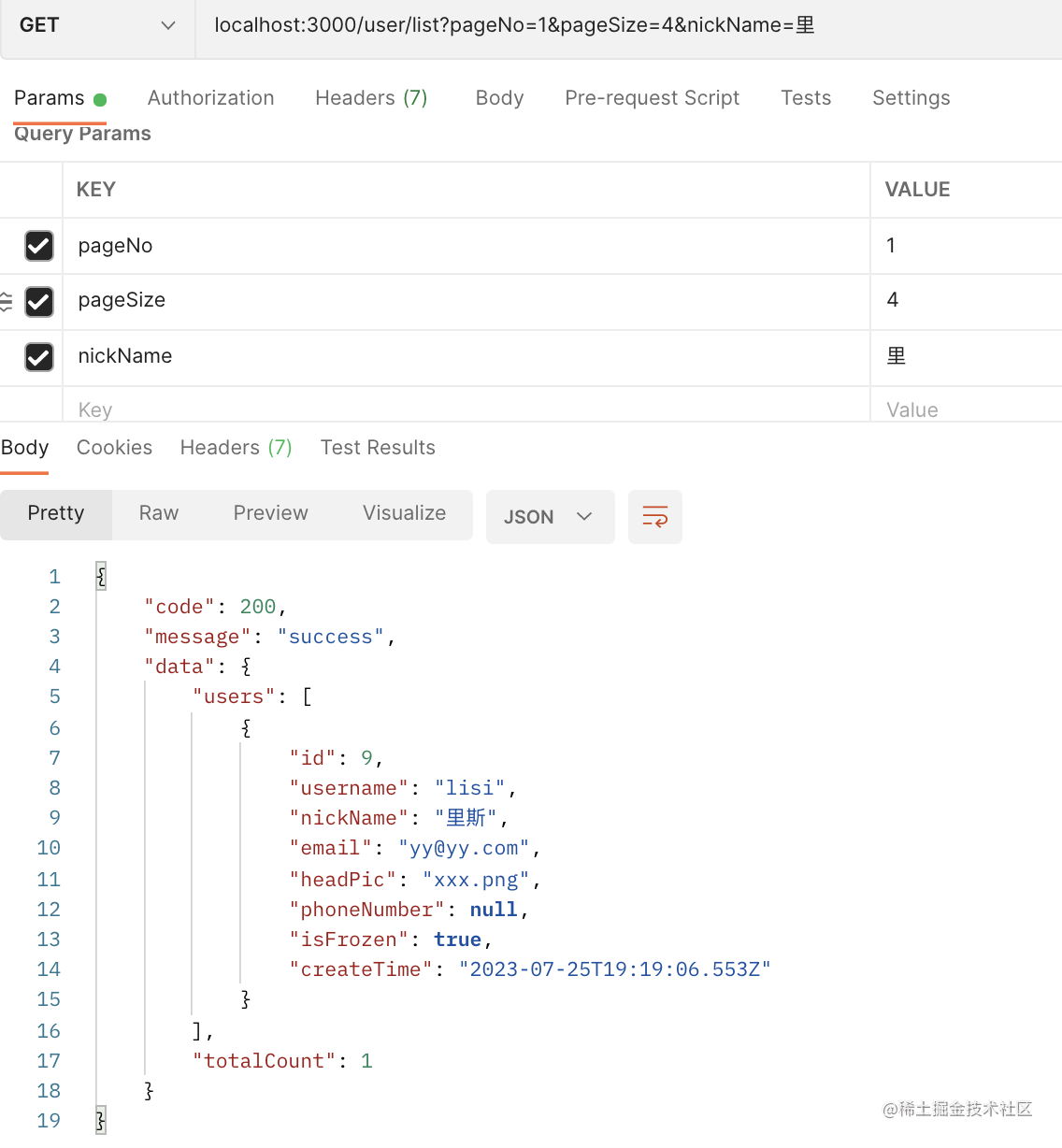Click the wrap lines icon button
This screenshot has width=1062, height=1148.
coord(654,517)
